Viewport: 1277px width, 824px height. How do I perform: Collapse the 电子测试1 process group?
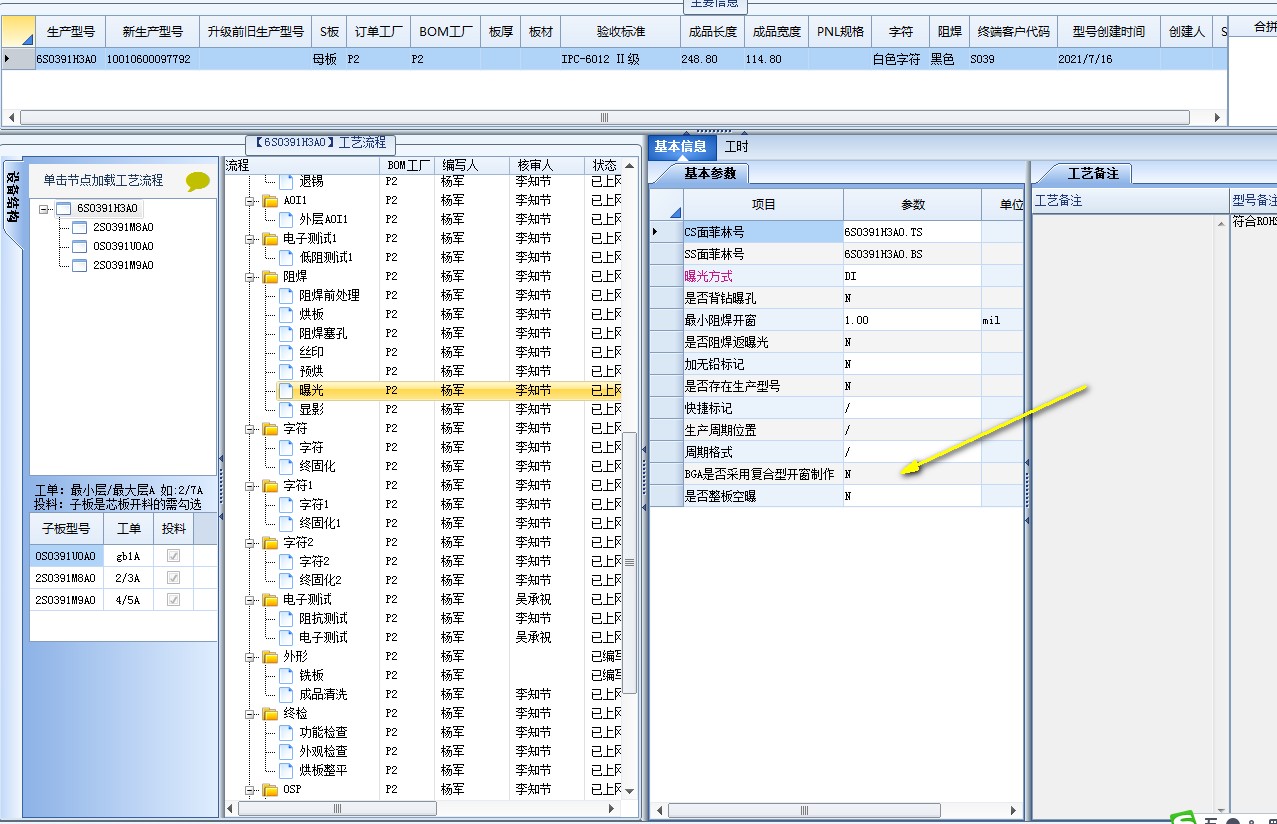point(250,238)
